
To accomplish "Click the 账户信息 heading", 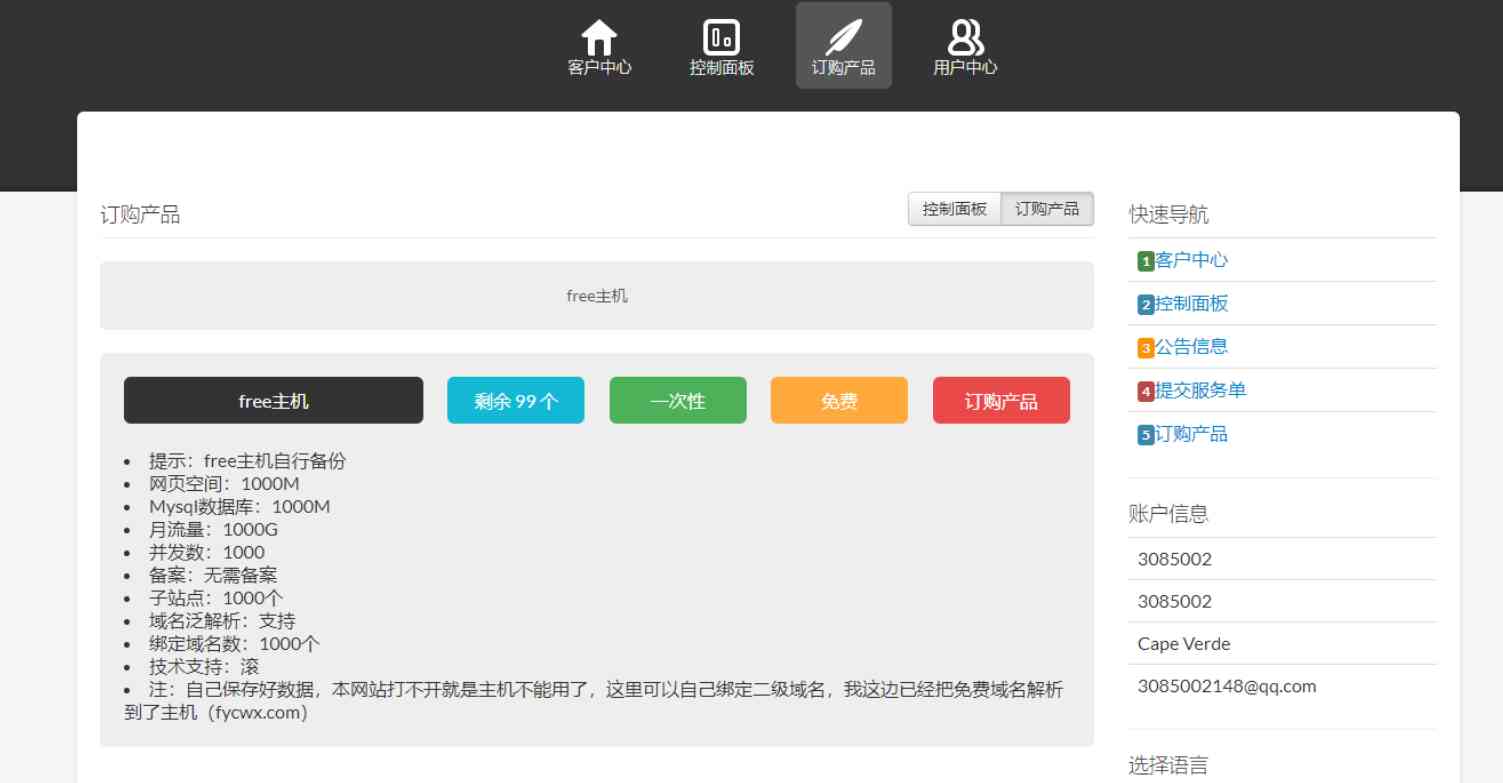I will click(x=1169, y=514).
